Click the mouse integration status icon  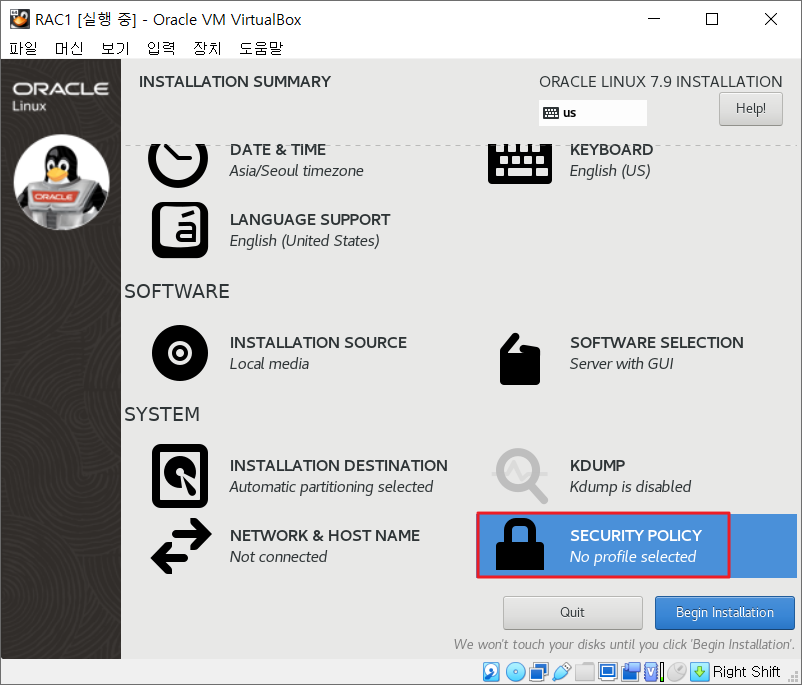(x=677, y=672)
